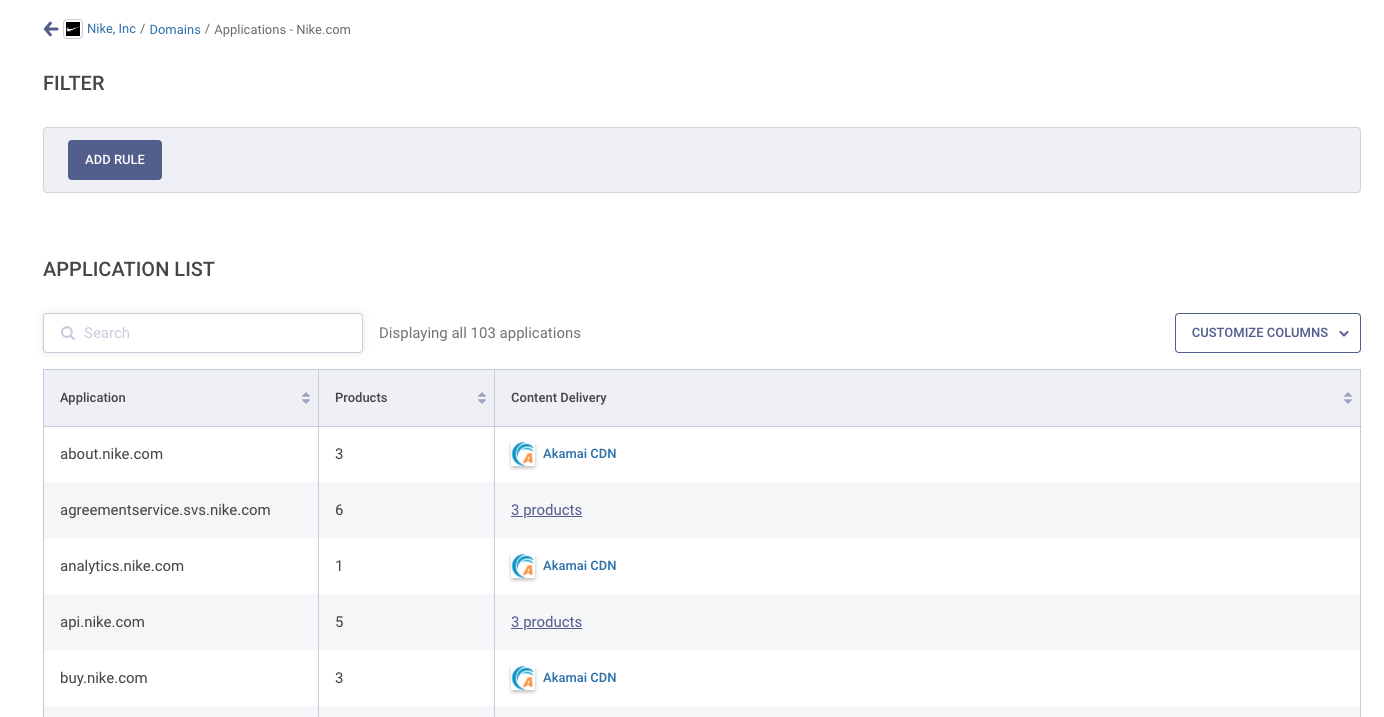This screenshot has height=717, width=1384.
Task: Go to Nike, Inc breadcrumb link
Action: (111, 29)
